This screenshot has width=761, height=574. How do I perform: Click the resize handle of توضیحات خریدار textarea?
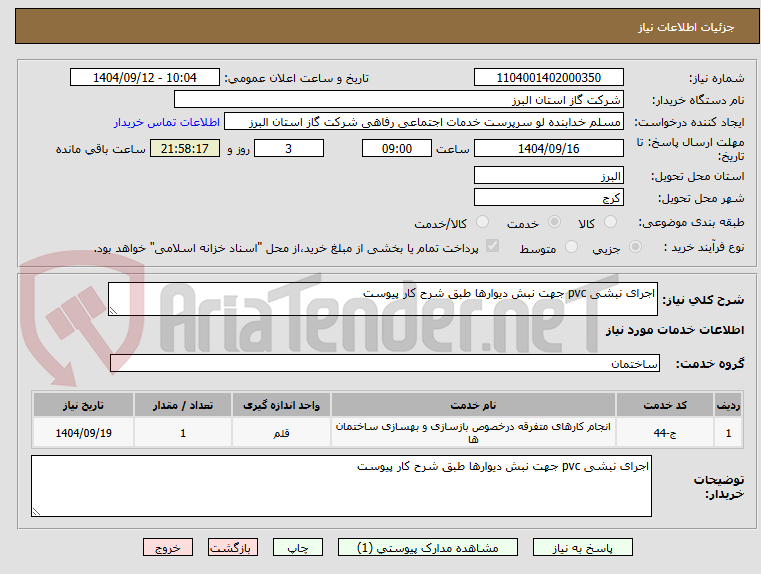coord(36,511)
